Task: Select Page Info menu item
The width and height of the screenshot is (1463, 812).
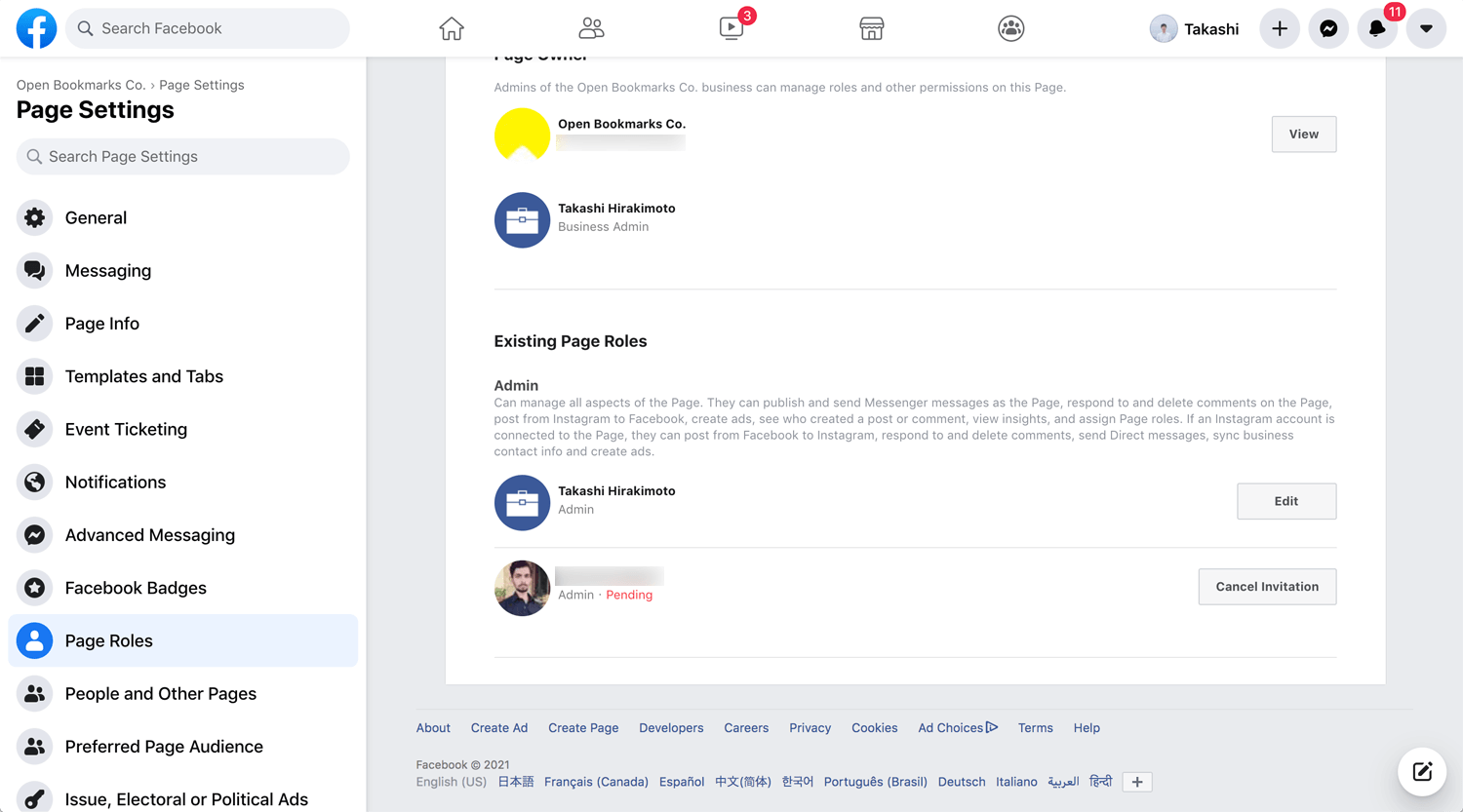Action: click(x=183, y=324)
